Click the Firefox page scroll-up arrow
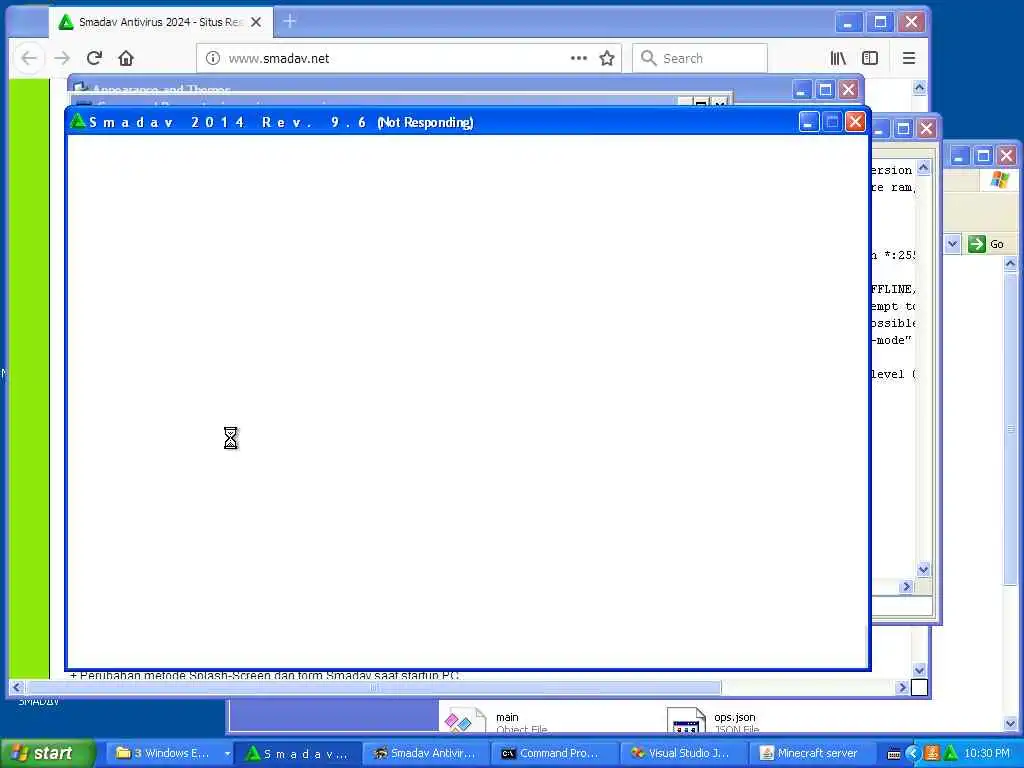Image resolution: width=1024 pixels, height=768 pixels. [919, 88]
